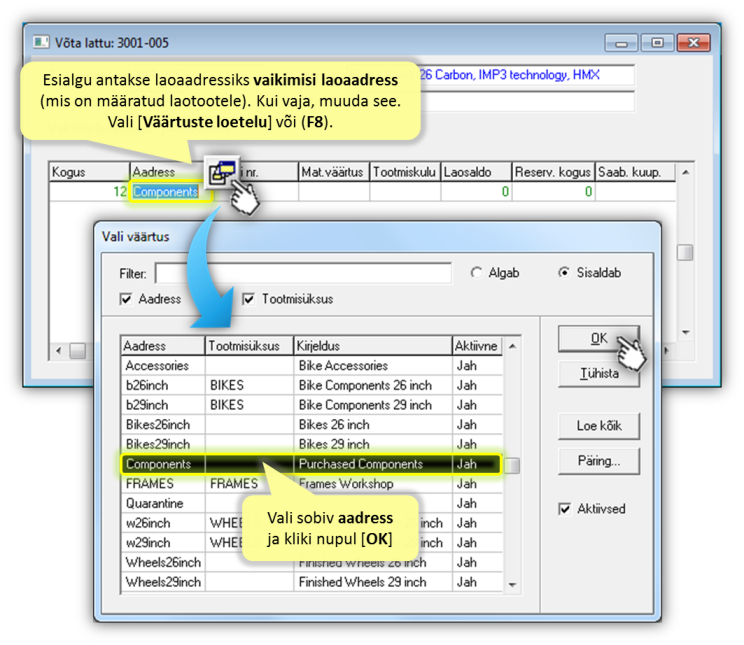The height and width of the screenshot is (645, 744).
Task: Select the Bikes26inch row
Action: click(x=312, y=425)
